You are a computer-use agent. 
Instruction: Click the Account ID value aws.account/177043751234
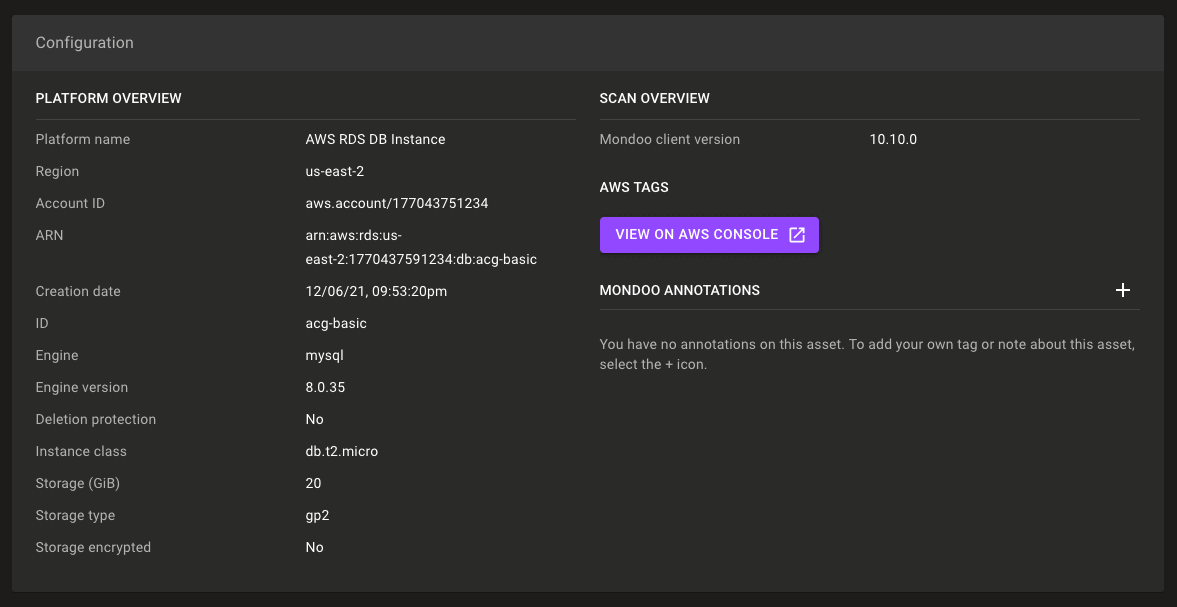pyautogui.click(x=396, y=203)
